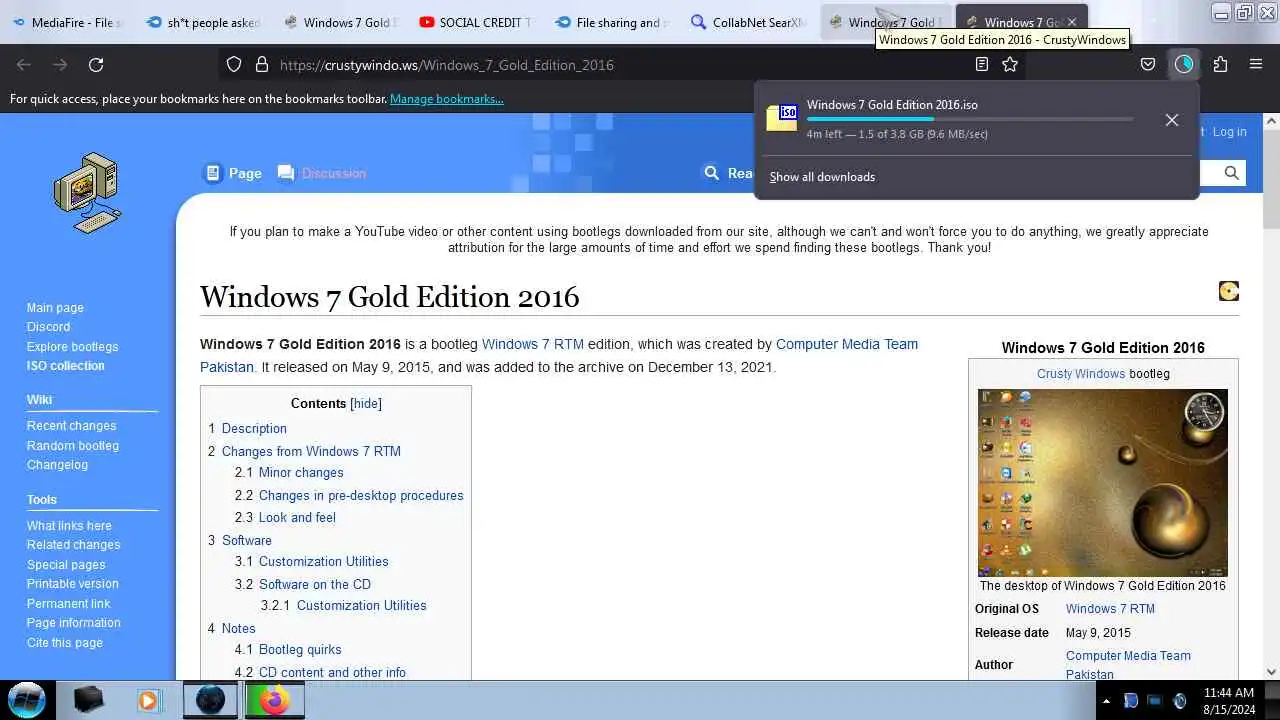Screen dimensions: 1280x720
Task: Click the Firefox taskbar icon
Action: (x=273, y=700)
